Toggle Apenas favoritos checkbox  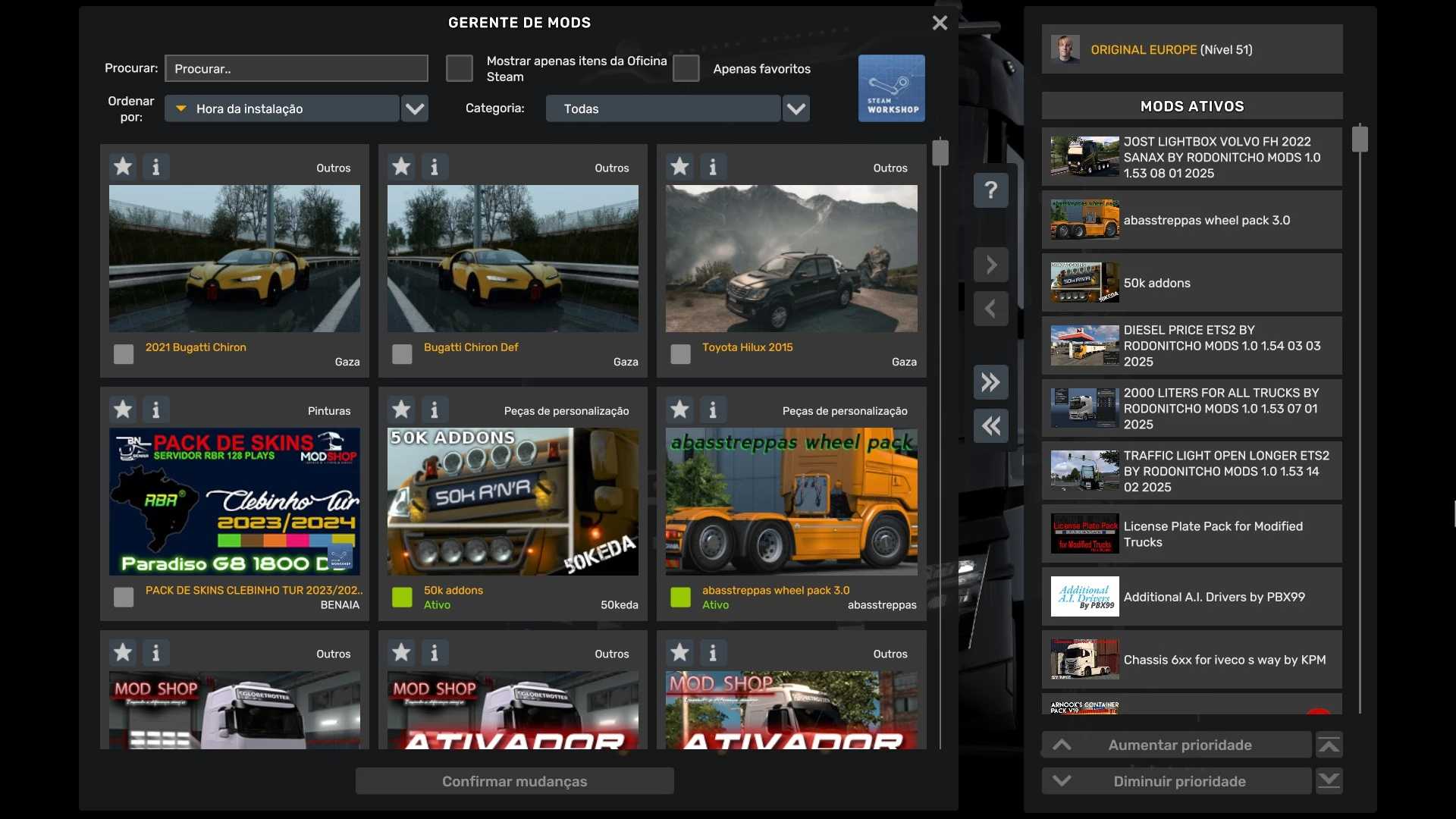click(686, 68)
